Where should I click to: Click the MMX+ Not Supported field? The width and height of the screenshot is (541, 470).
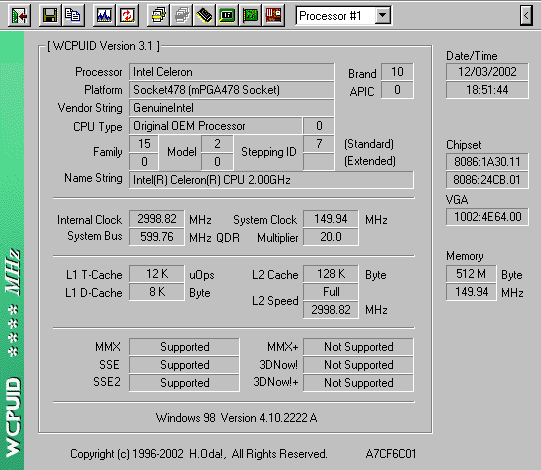(x=358, y=347)
